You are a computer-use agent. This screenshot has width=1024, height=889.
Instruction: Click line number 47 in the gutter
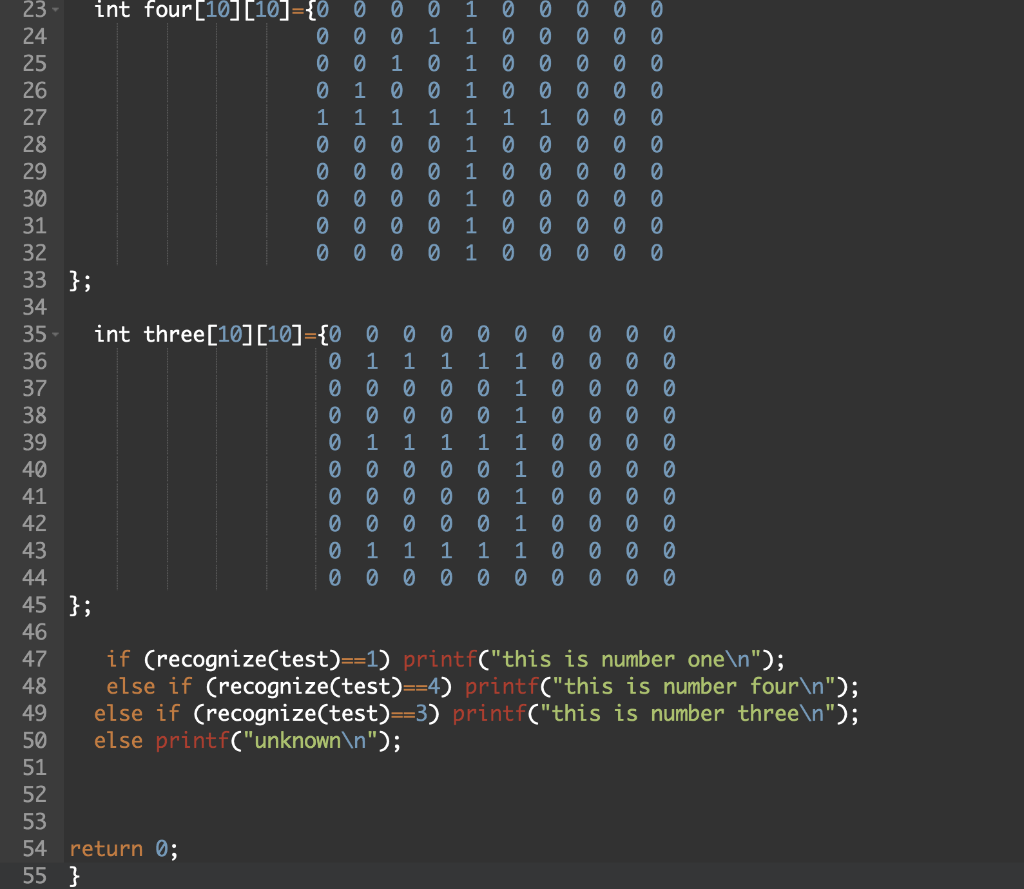coord(35,660)
